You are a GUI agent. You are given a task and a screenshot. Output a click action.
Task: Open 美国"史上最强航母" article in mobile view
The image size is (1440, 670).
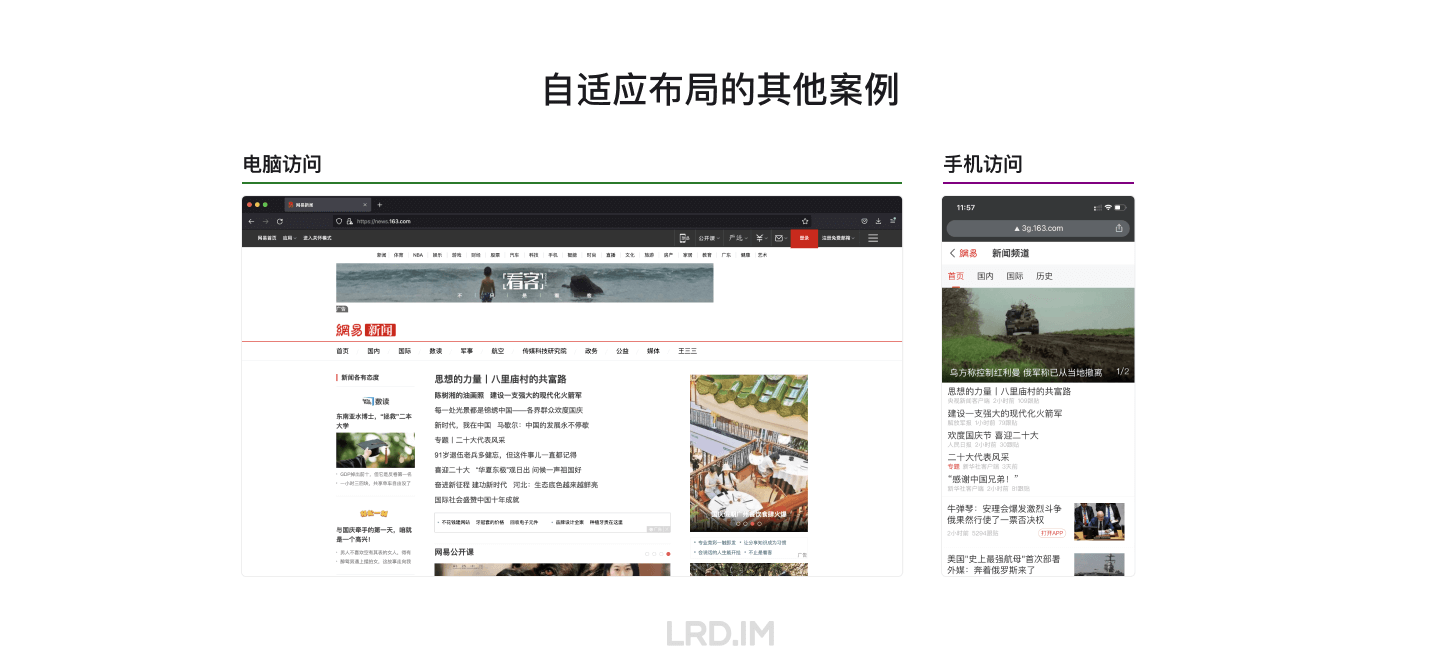pyautogui.click(x=1005, y=564)
